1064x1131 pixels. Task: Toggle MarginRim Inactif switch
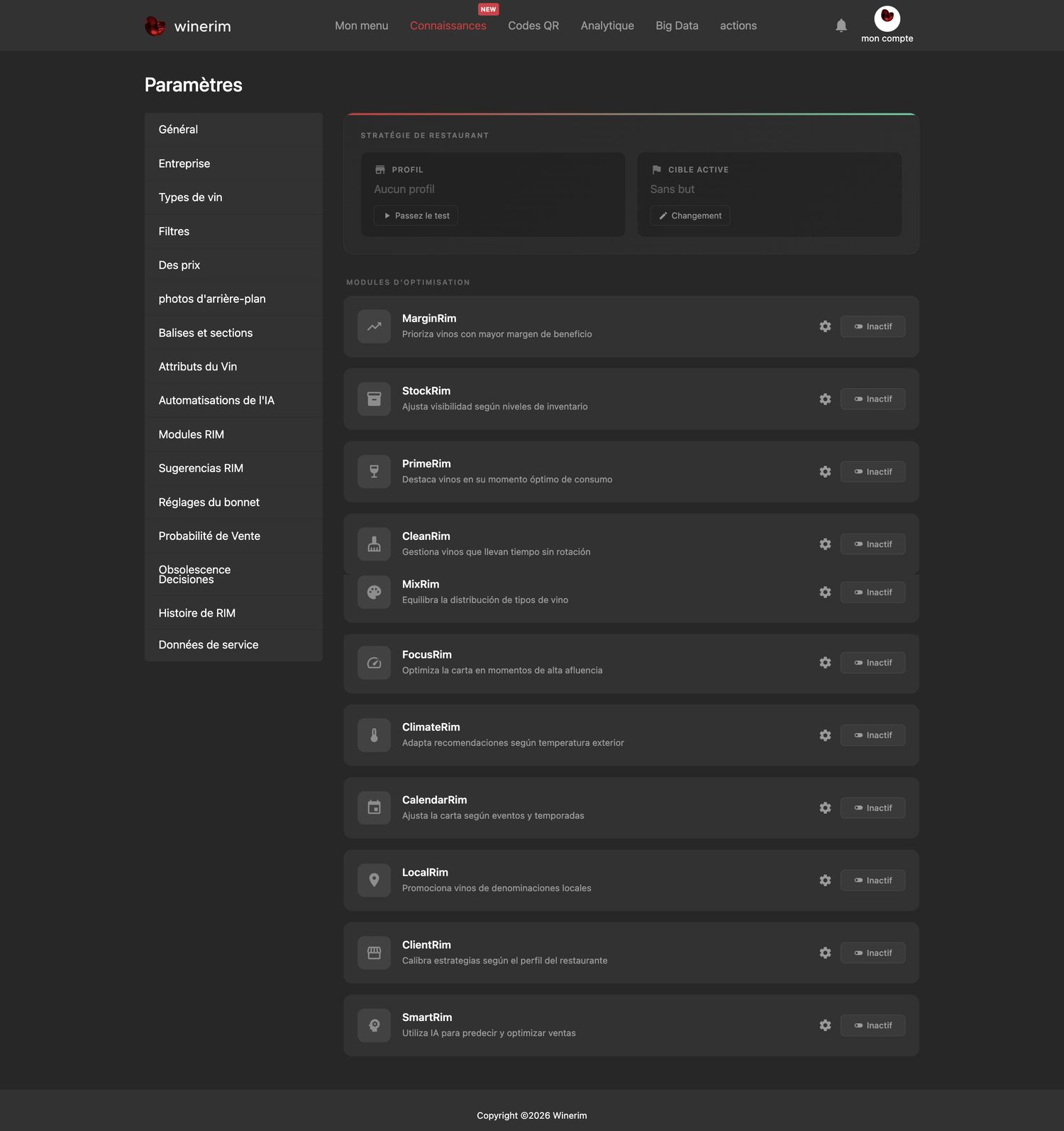tap(872, 326)
